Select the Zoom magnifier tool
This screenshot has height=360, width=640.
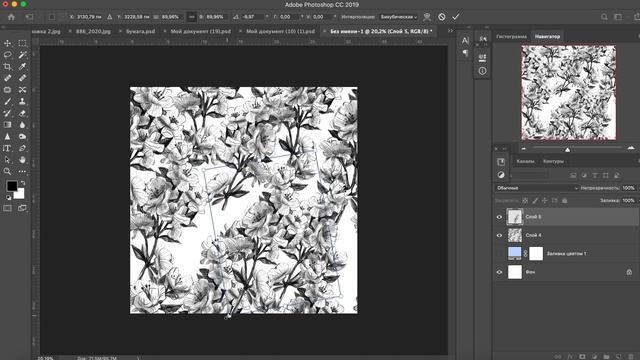7,171
